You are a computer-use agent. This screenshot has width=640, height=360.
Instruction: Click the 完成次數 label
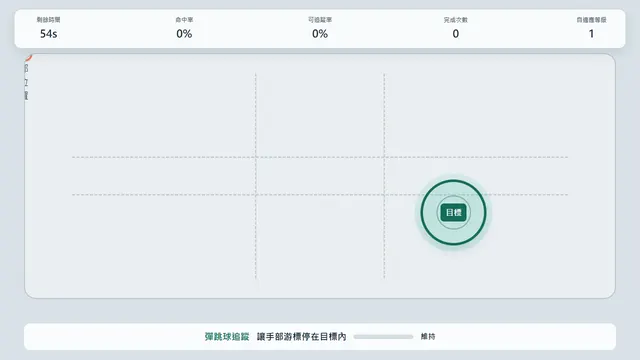(x=456, y=20)
